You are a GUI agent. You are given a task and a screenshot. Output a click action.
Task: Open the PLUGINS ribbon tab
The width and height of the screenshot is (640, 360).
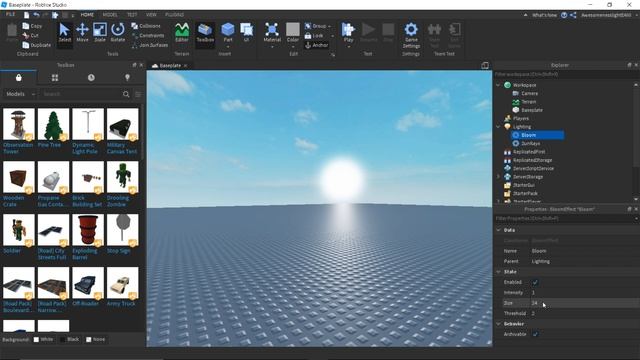[x=174, y=15]
